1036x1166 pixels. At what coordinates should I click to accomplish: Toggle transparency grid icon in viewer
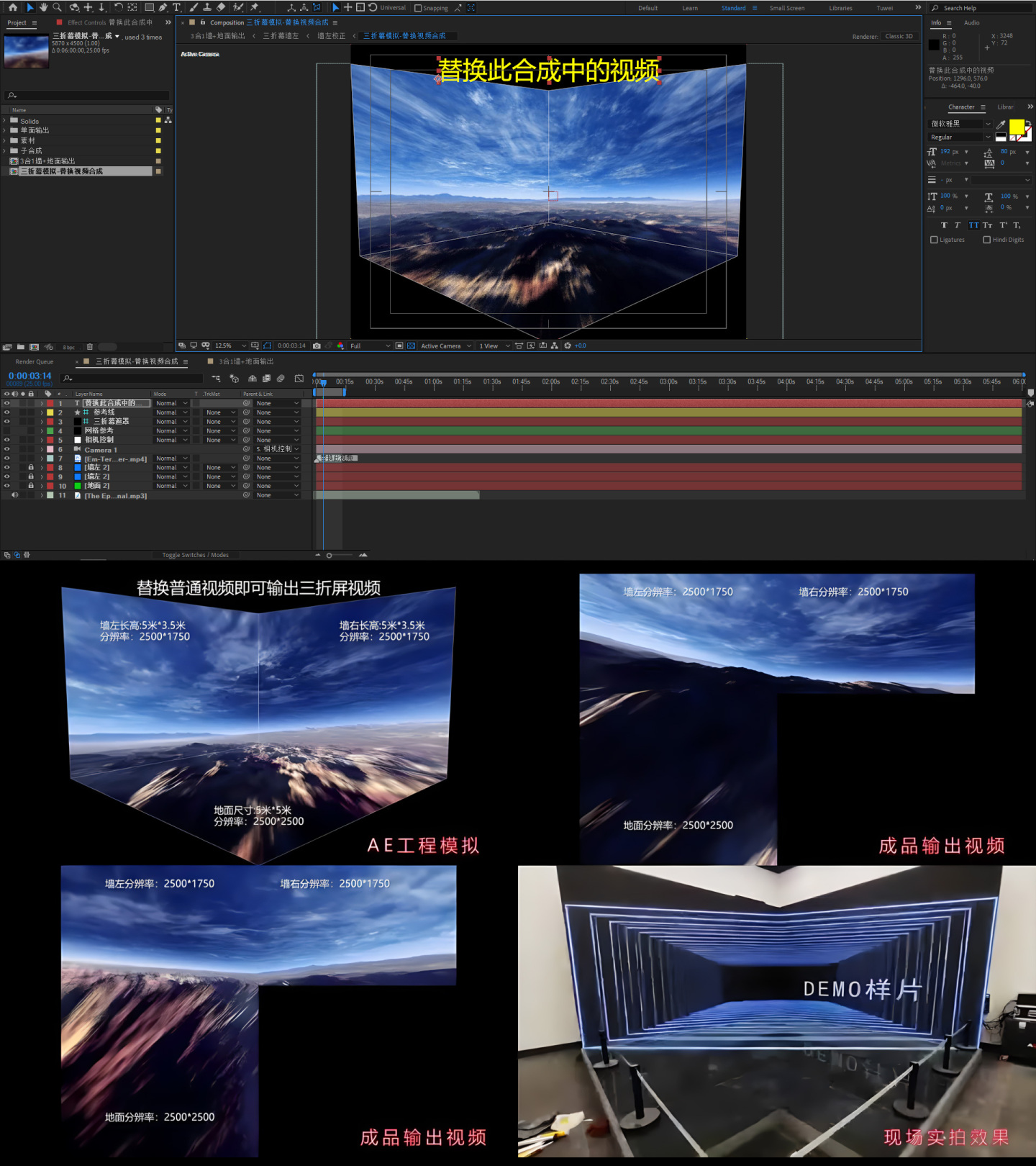(x=412, y=345)
